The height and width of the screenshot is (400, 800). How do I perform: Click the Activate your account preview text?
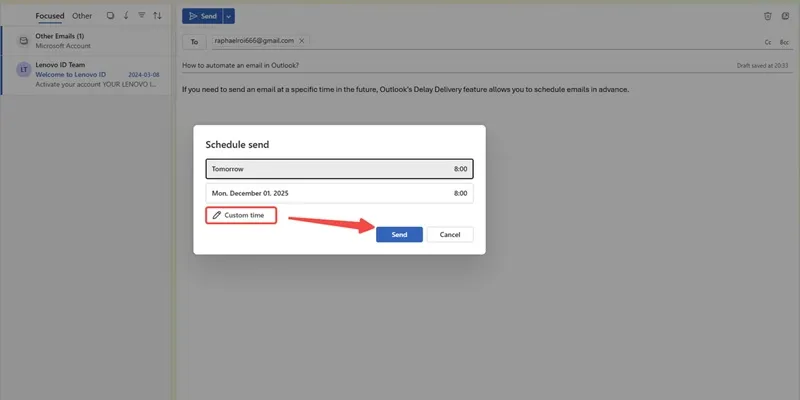[x=97, y=84]
